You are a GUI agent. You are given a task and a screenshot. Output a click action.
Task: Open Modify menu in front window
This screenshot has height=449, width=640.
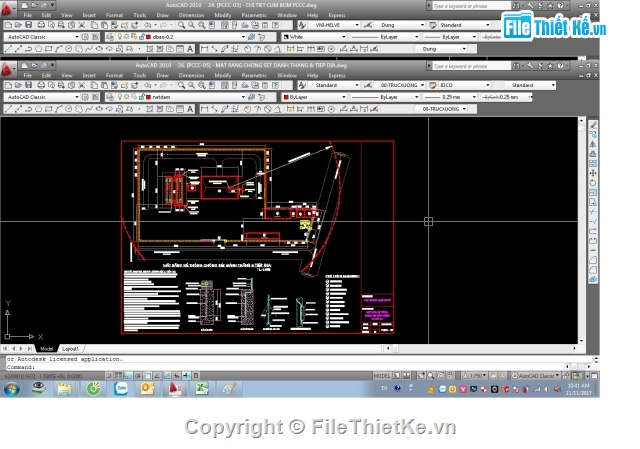click(222, 76)
